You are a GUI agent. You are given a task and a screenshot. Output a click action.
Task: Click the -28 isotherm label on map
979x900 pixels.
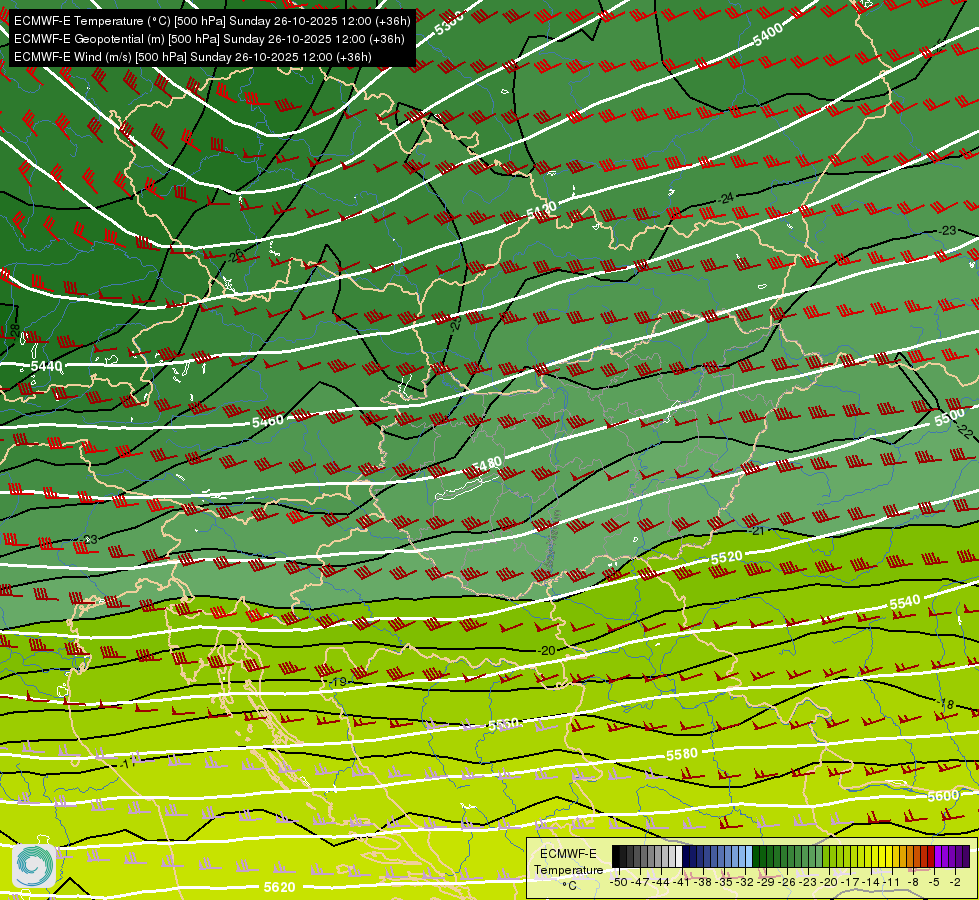pyautogui.click(x=15, y=330)
